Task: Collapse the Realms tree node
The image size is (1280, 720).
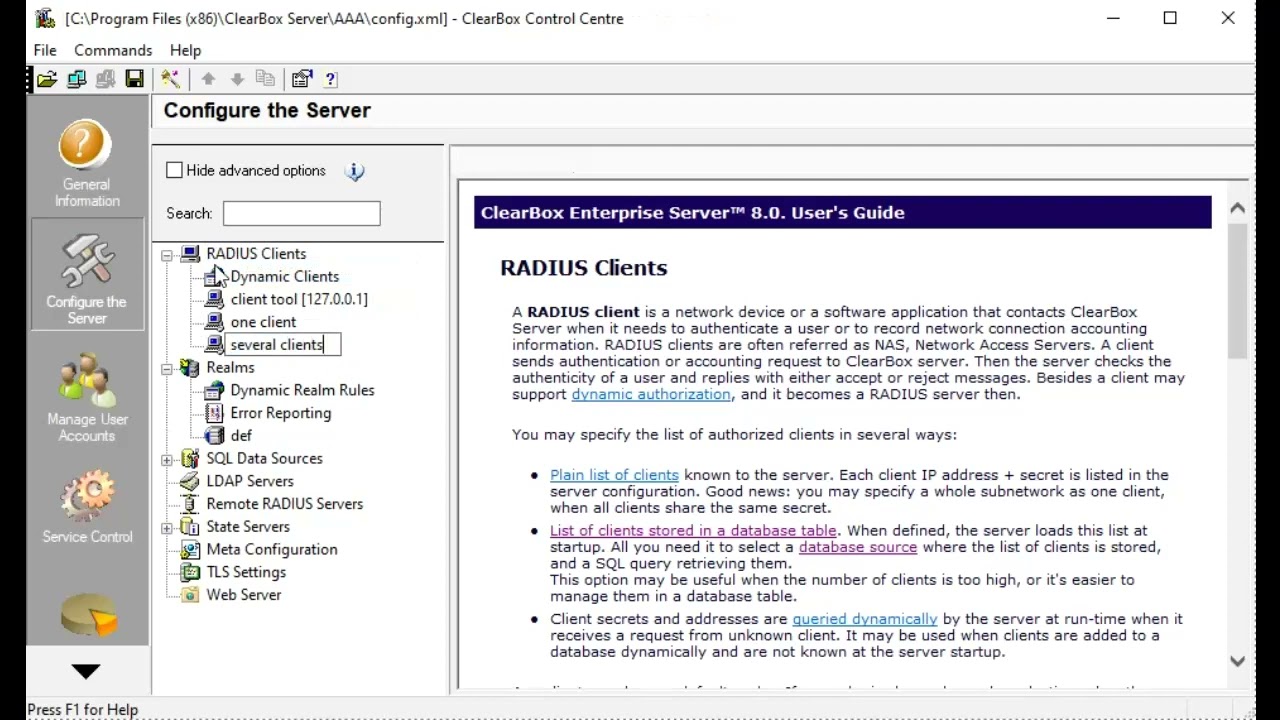Action: click(x=167, y=369)
